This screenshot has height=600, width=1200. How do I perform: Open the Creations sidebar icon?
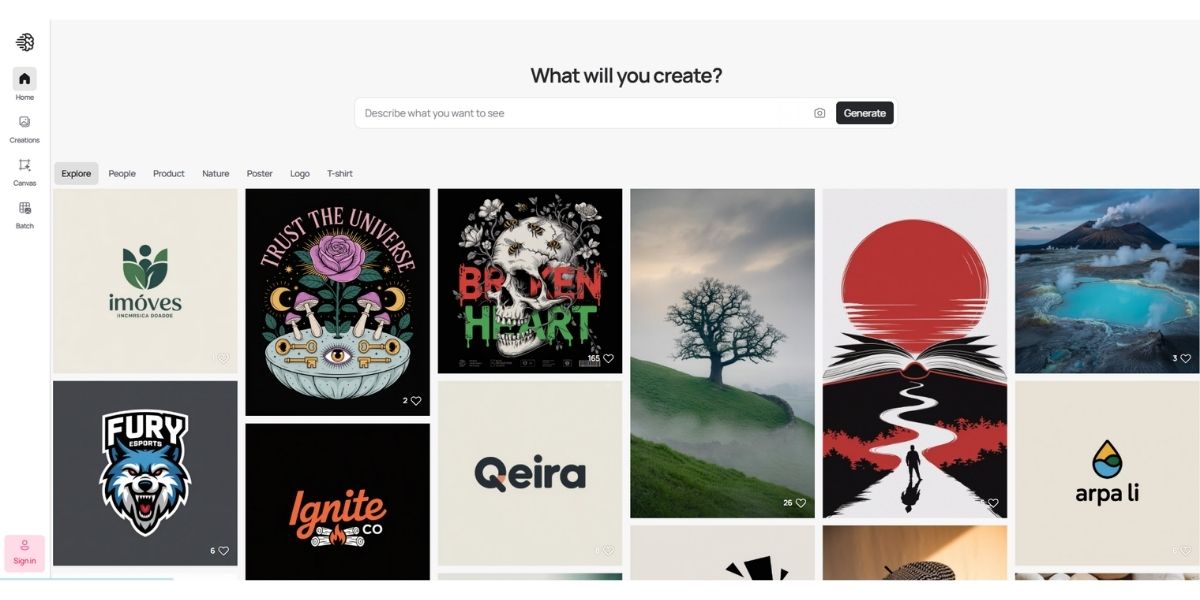(24, 122)
